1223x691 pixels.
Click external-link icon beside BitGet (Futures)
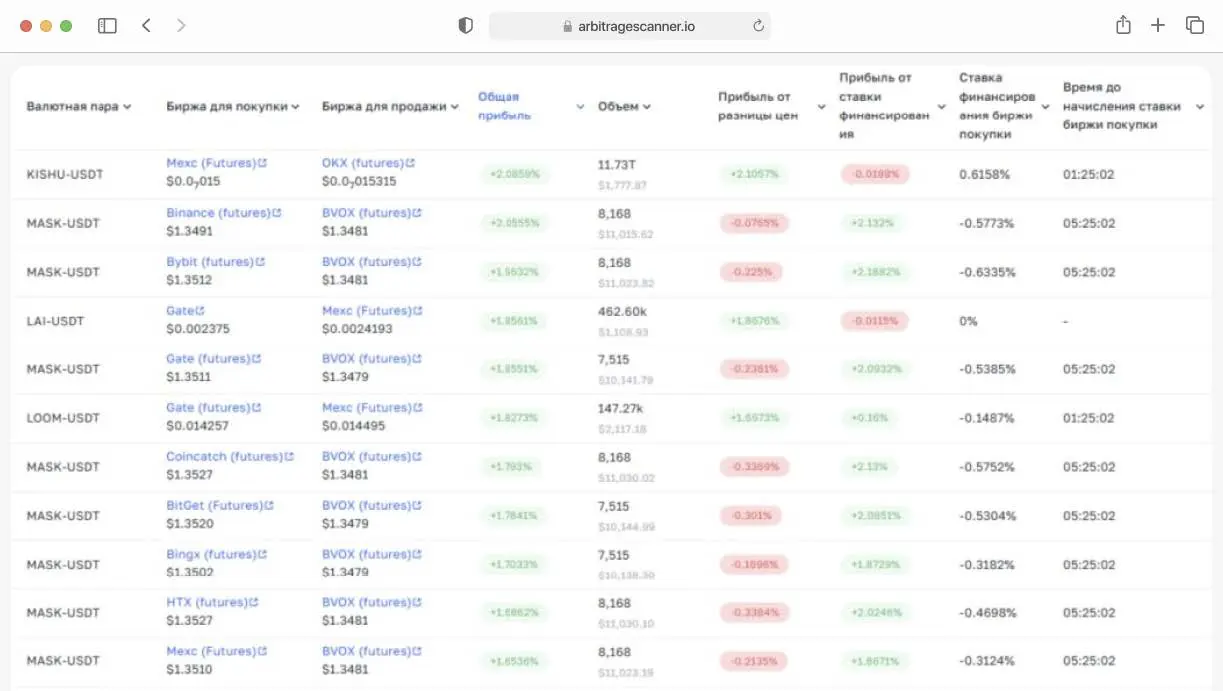[269, 506]
